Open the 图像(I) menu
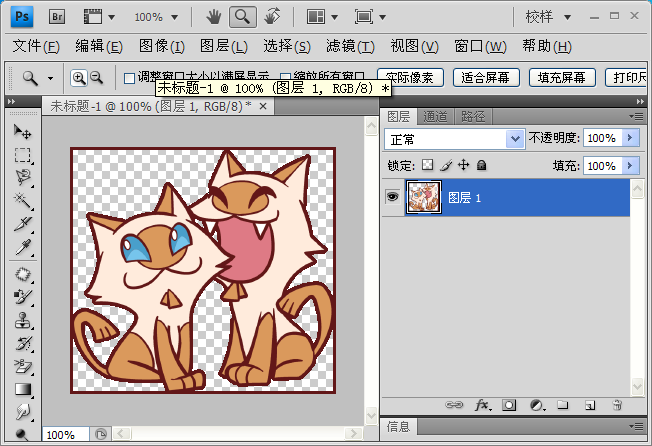 162,46
